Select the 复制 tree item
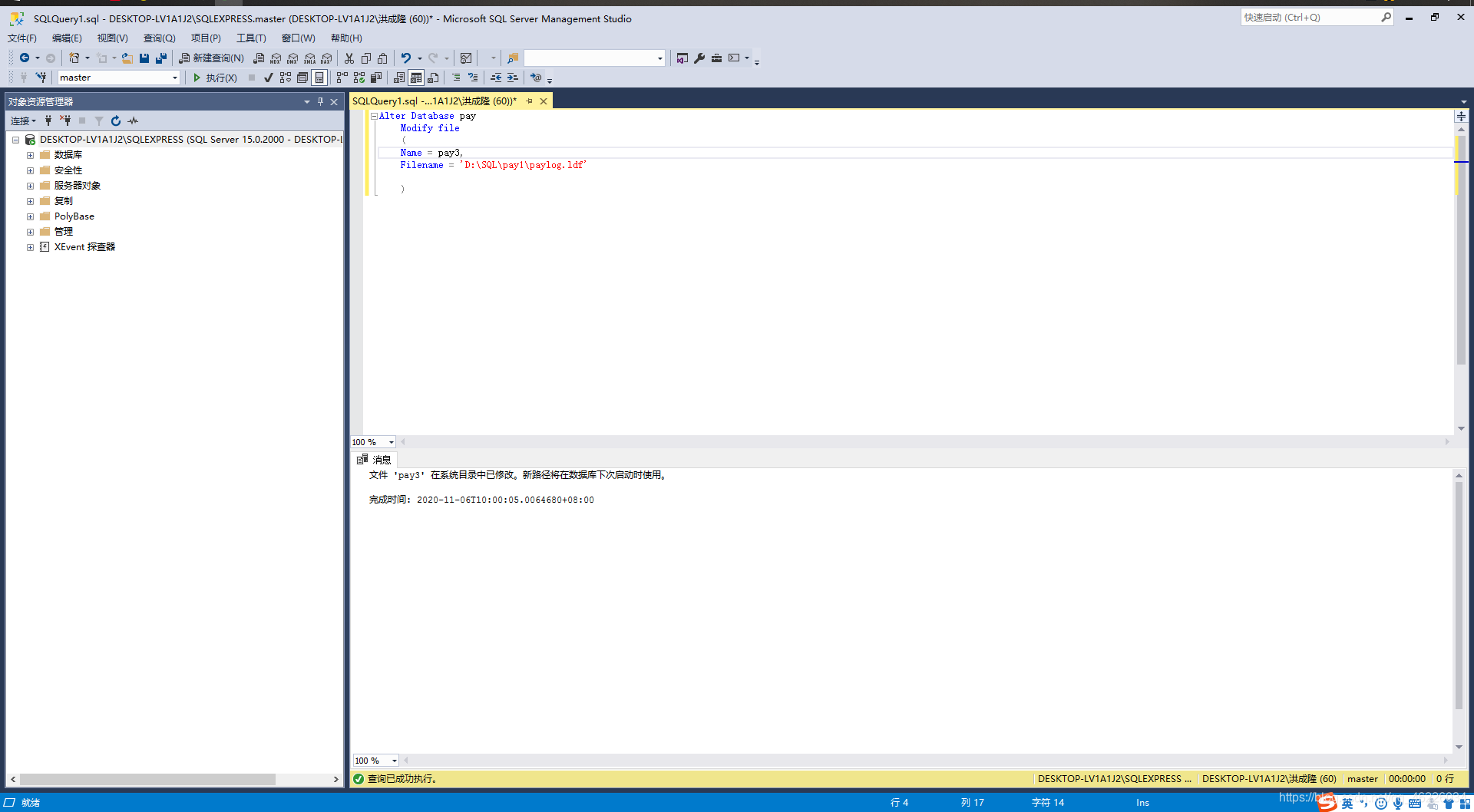The width and height of the screenshot is (1474, 812). coord(64,201)
